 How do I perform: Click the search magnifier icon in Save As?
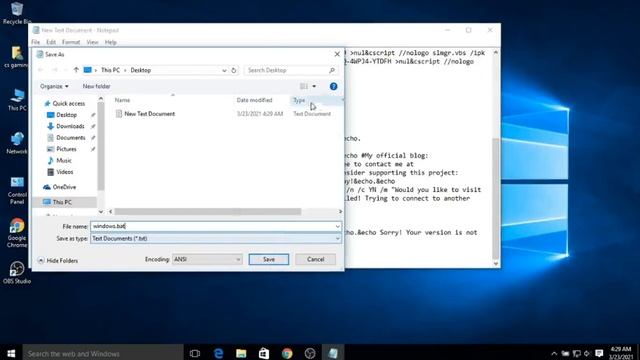(332, 70)
